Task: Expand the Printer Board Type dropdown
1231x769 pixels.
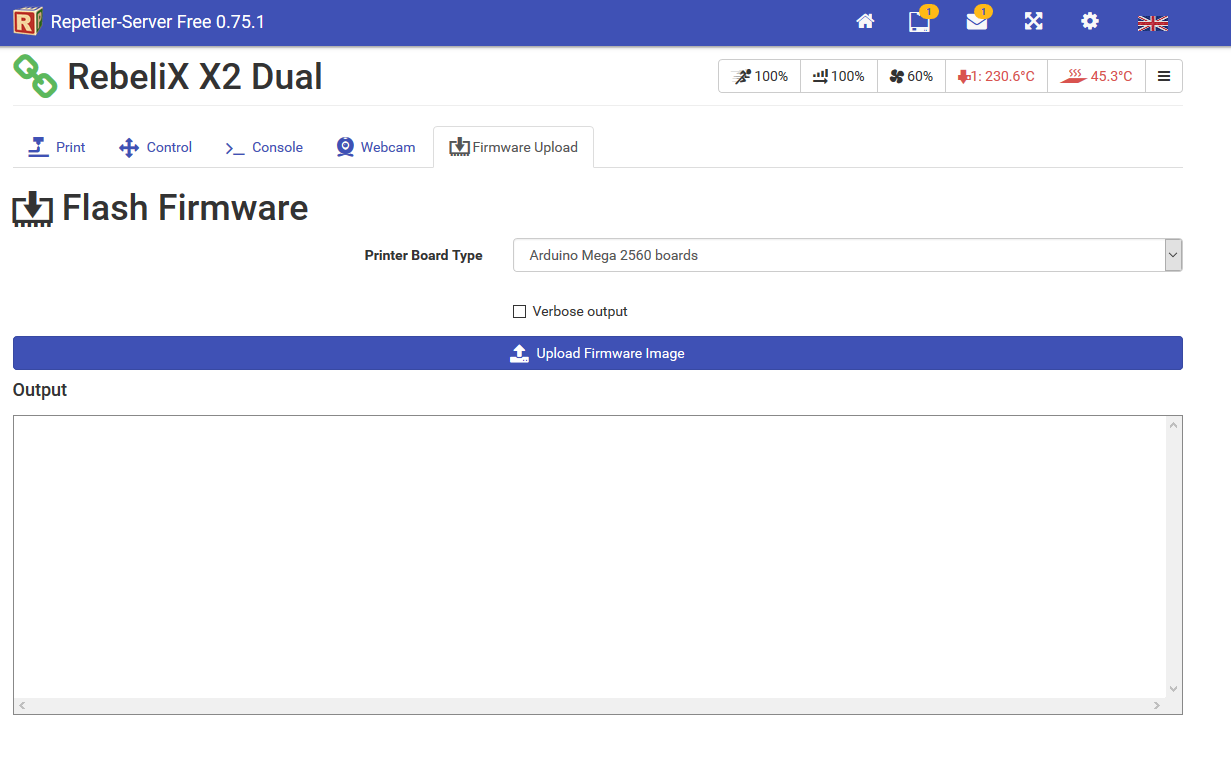Action: (847, 255)
